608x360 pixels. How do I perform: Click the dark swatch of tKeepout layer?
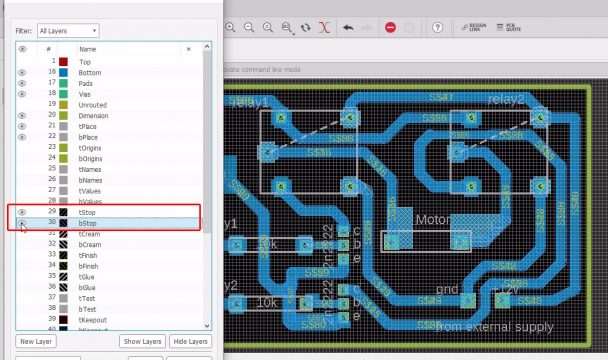point(63,320)
